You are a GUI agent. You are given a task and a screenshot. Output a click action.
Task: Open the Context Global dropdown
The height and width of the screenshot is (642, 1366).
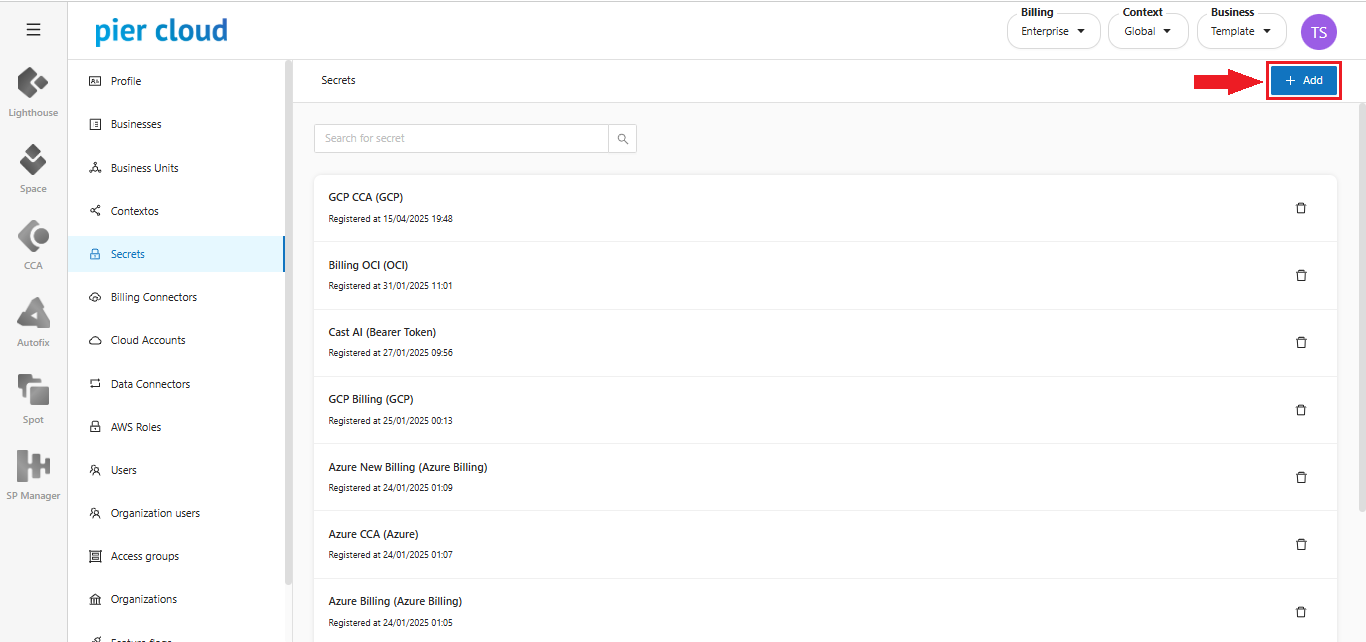[x=1147, y=31]
